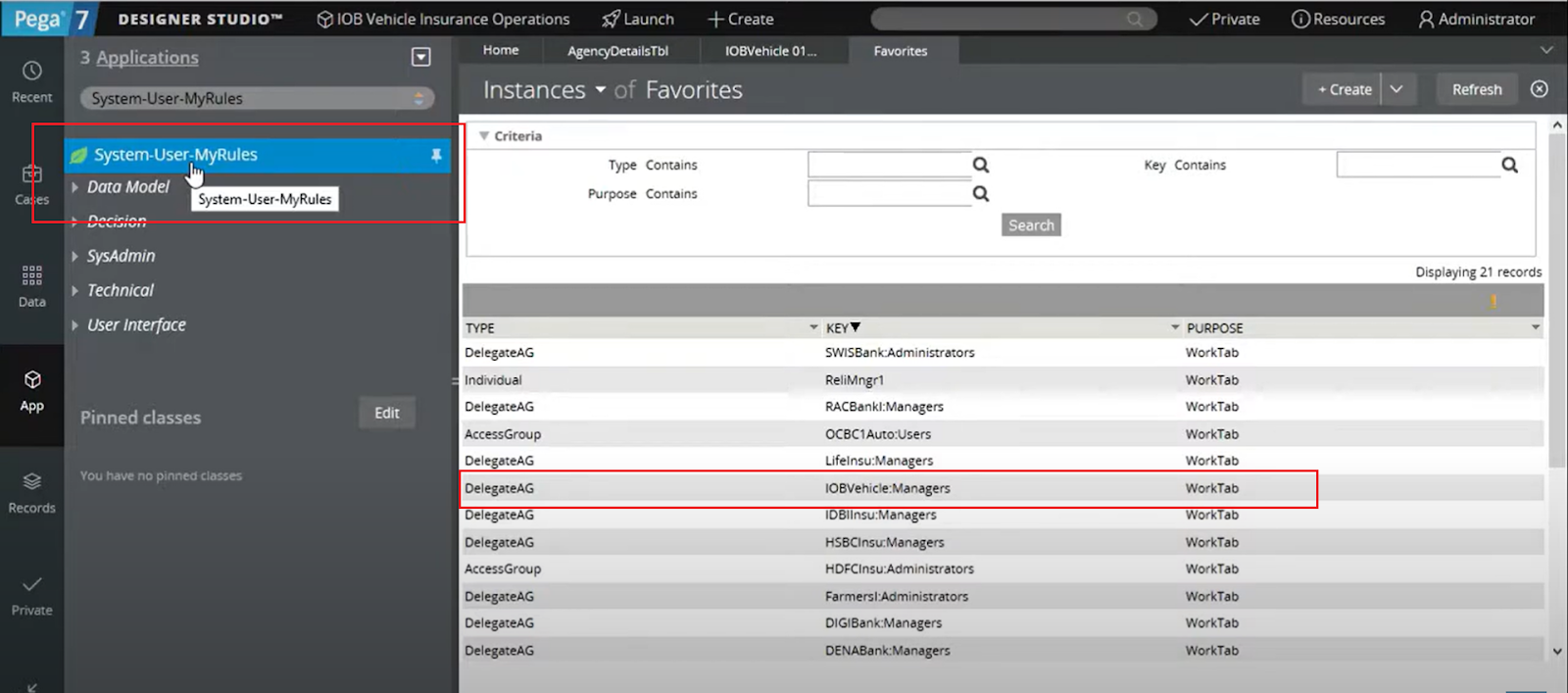Click the magnifier beside the Purpose field
This screenshot has height=693, width=1568.
tap(980, 194)
